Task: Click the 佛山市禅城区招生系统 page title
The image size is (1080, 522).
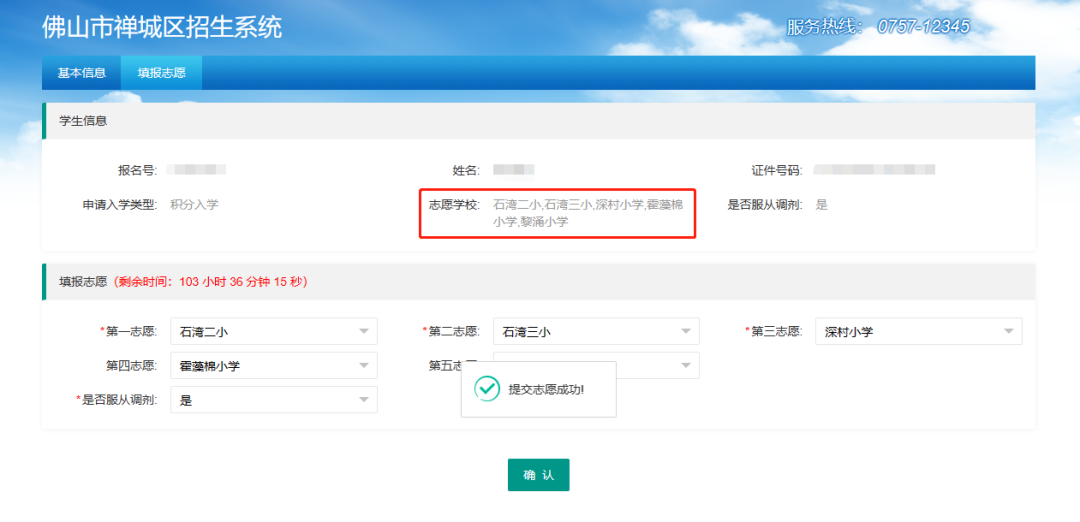Action: [x=162, y=27]
